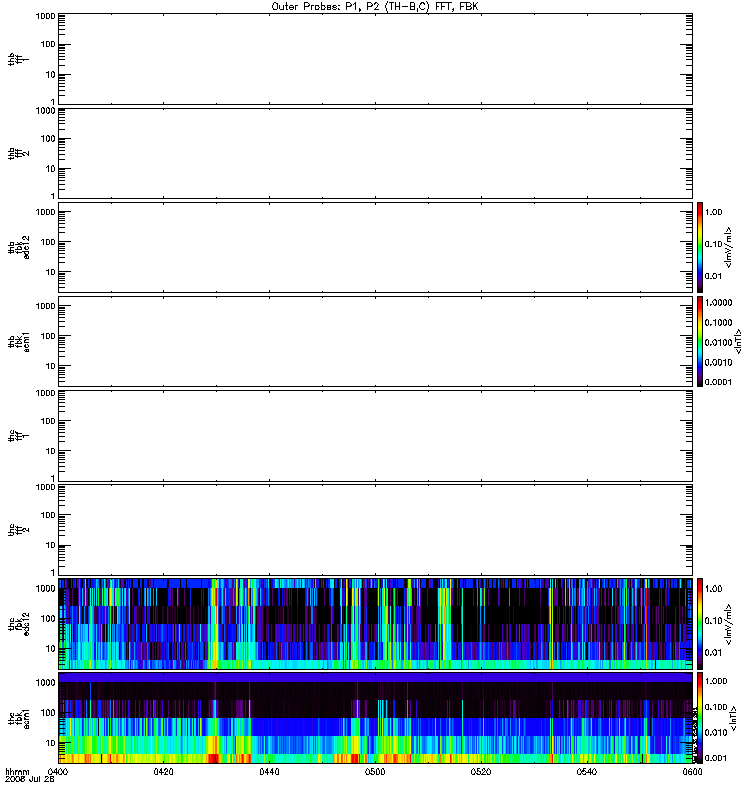Click the 0600 time axis label

point(692,771)
